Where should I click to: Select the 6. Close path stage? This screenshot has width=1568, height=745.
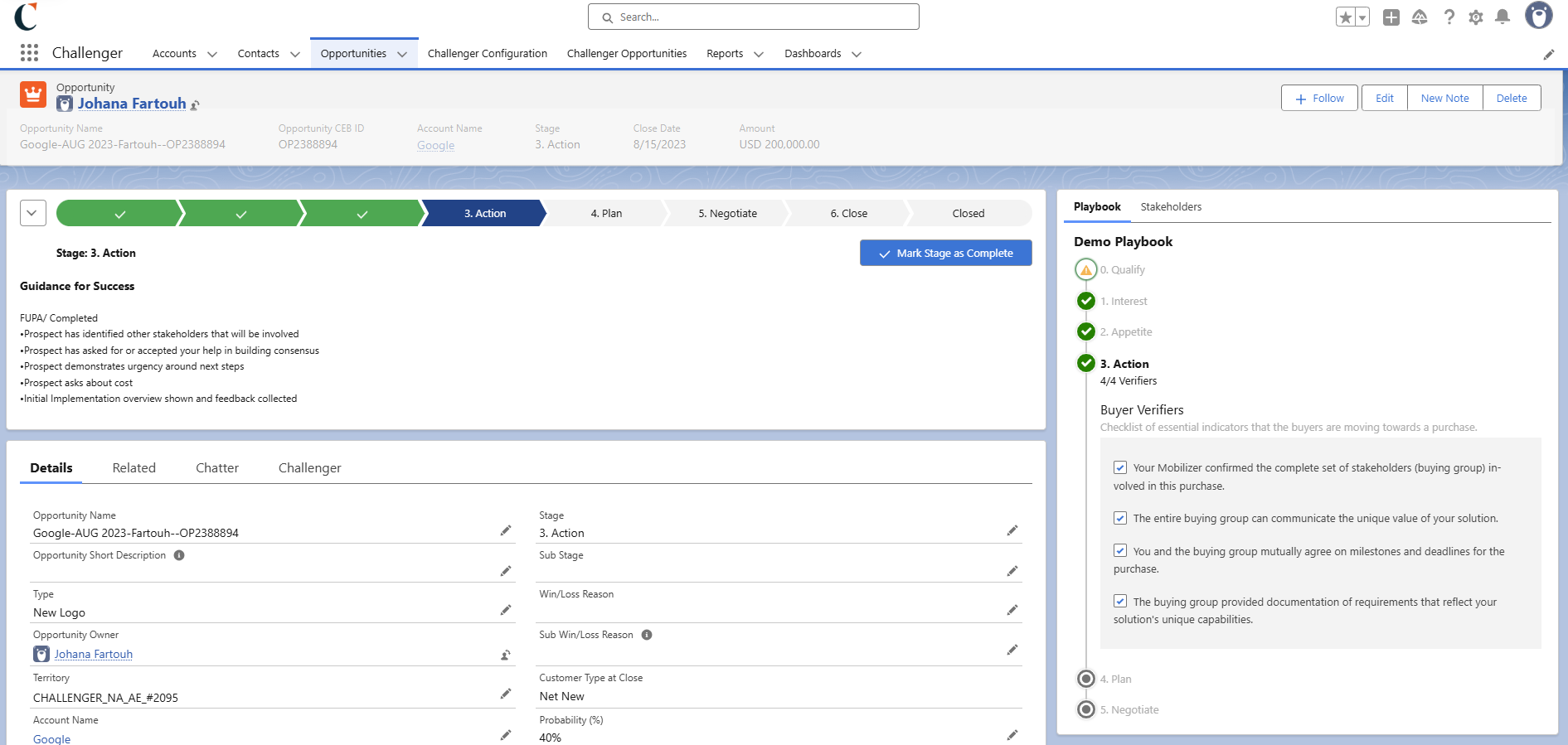849,213
